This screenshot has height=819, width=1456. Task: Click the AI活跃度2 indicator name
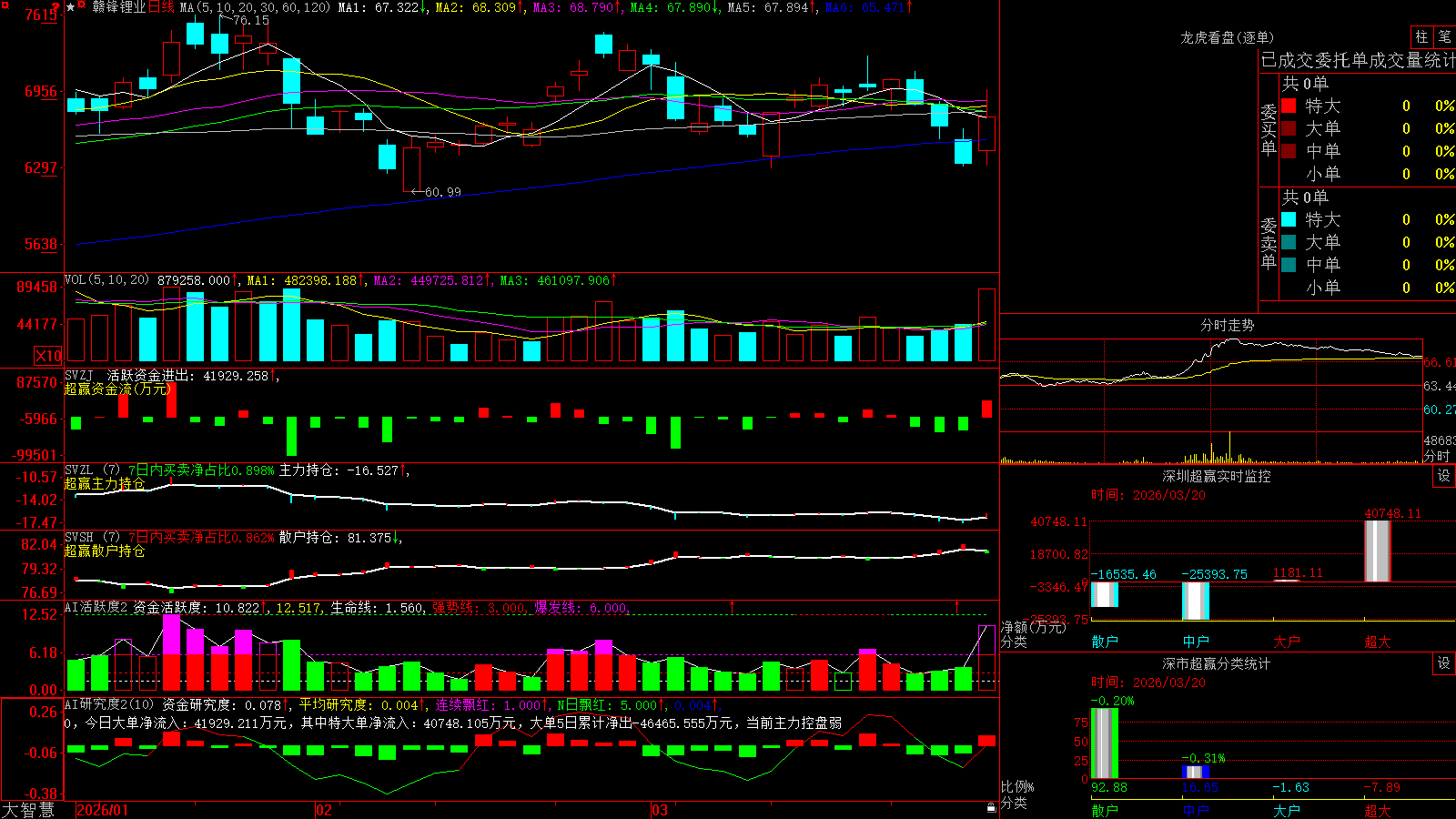pyautogui.click(x=96, y=607)
